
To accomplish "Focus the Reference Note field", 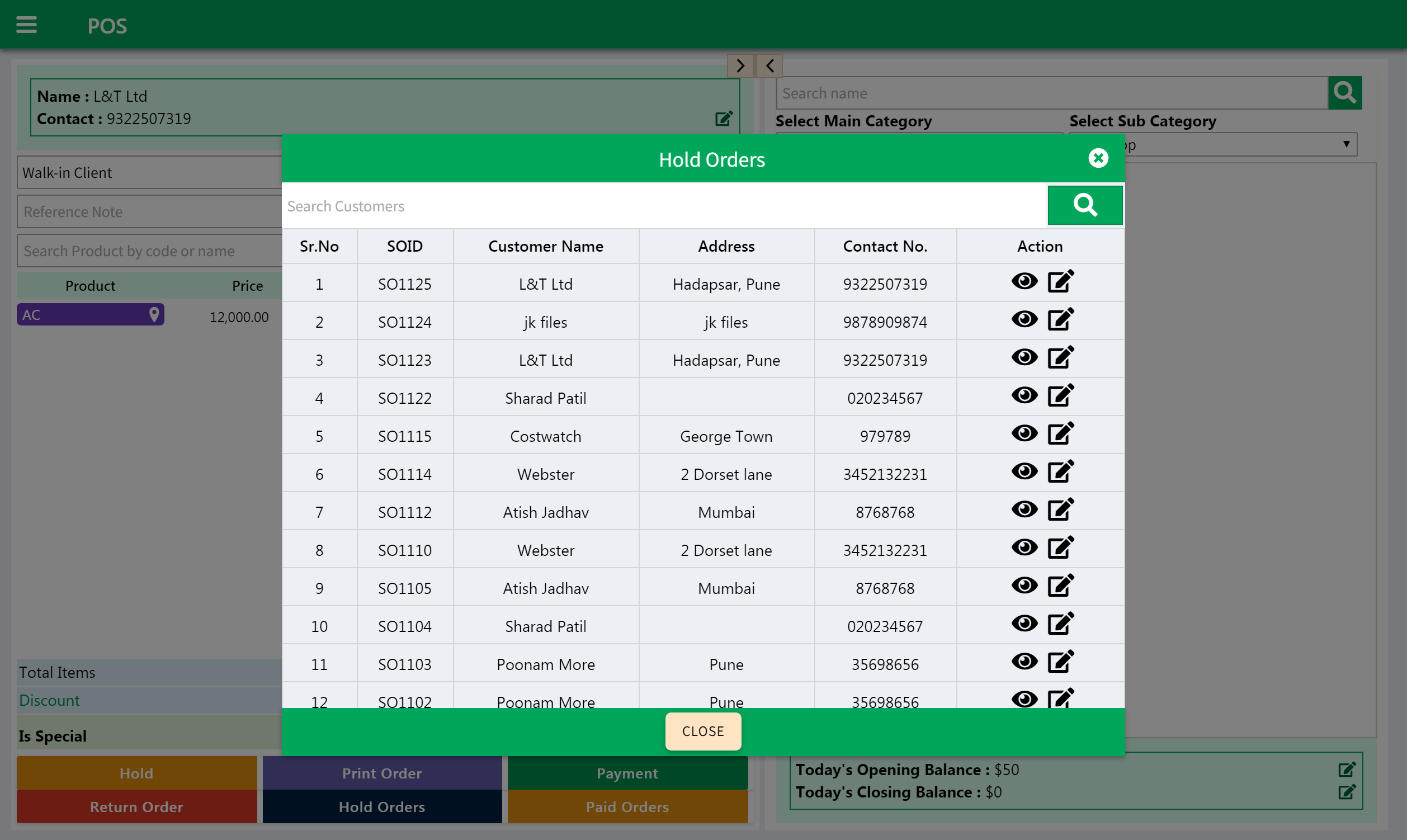I will coord(149,212).
